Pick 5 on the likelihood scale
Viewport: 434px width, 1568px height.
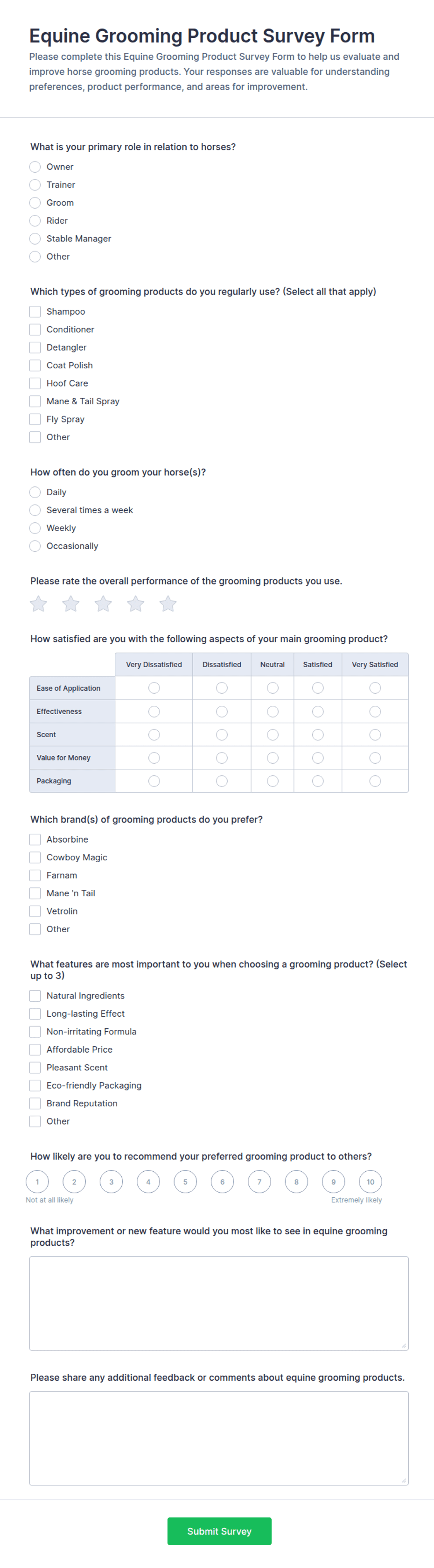coord(185,1181)
